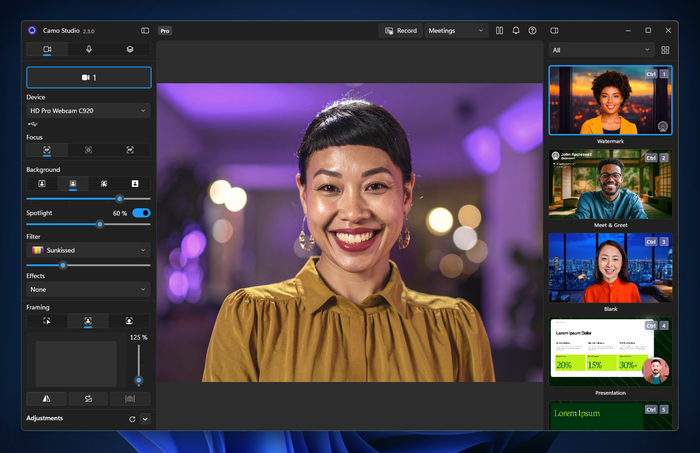Expand the Adjustments section chevron
This screenshot has width=700, height=453.
pos(145,419)
